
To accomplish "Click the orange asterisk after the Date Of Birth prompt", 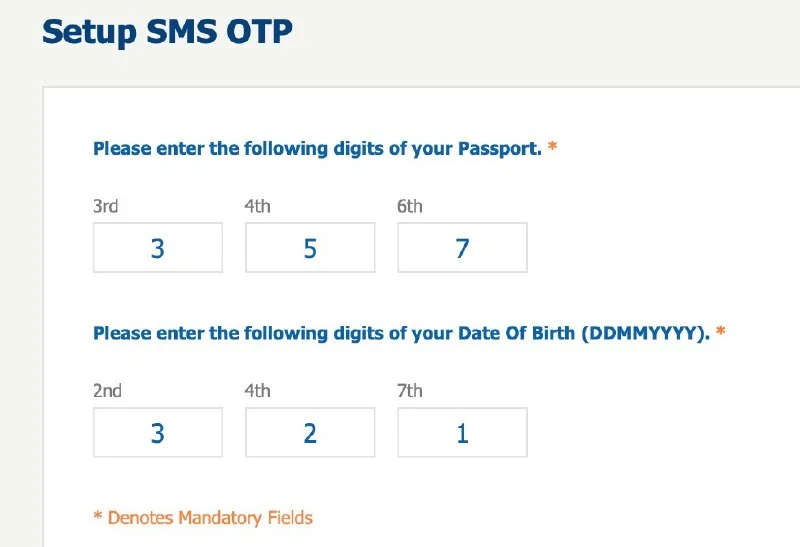I will 720,332.
